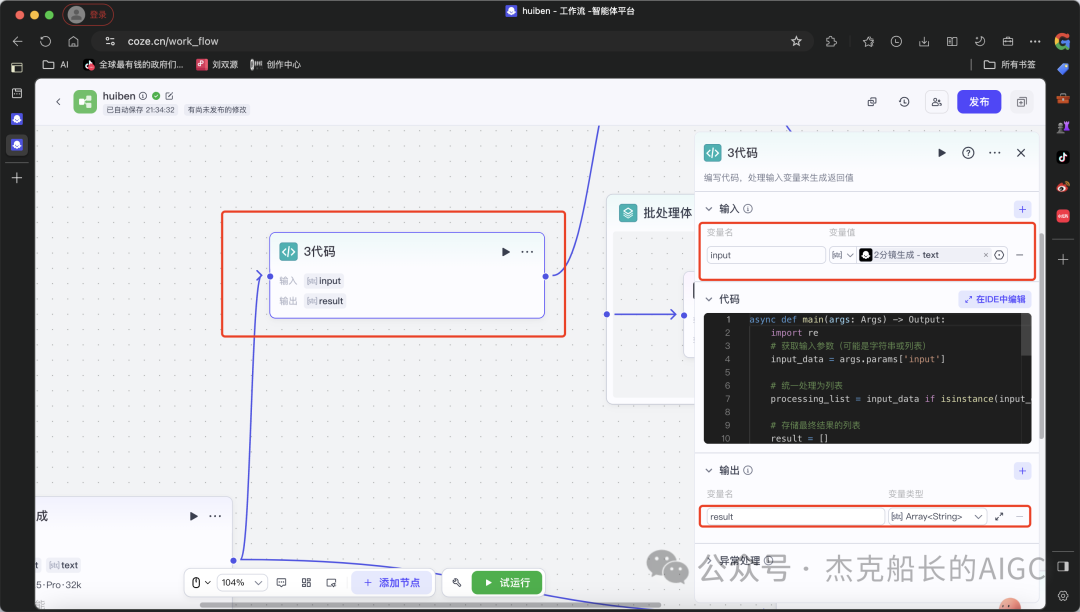Viewport: 1080px width, 612px height.
Task: Open the workflow version history
Action: point(904,102)
